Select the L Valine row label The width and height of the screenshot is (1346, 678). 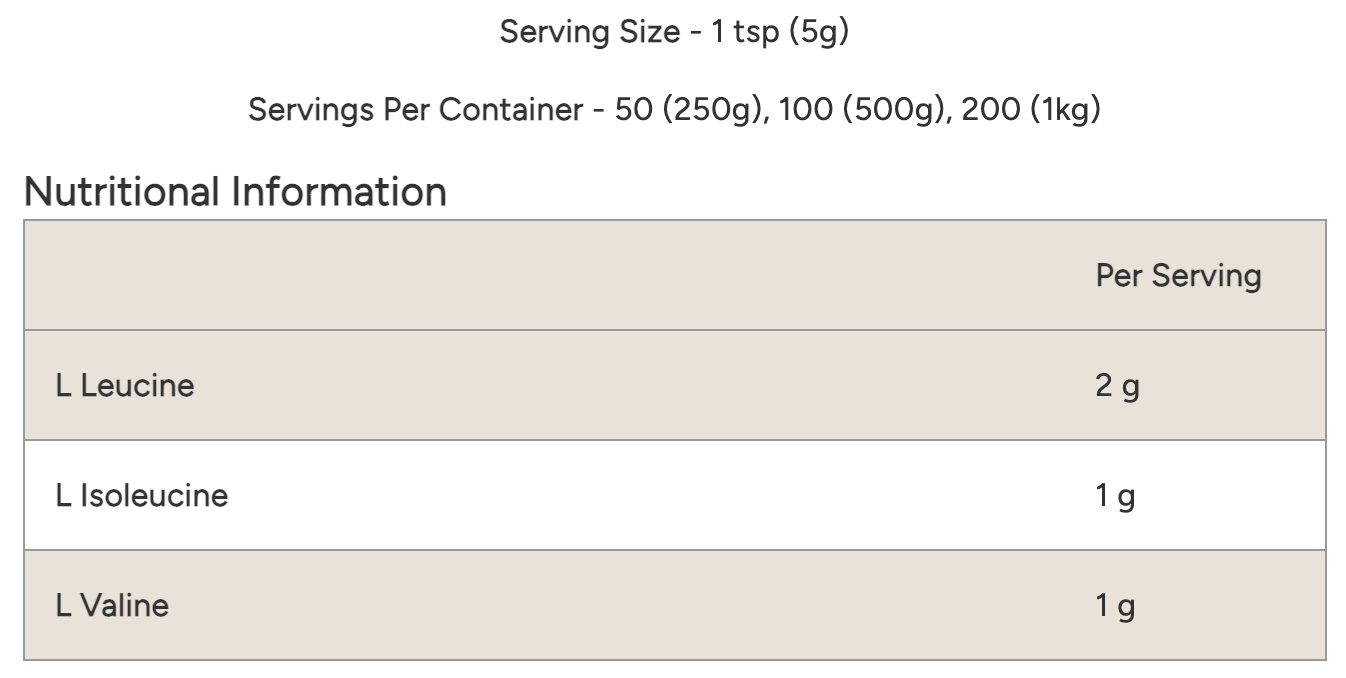[112, 605]
